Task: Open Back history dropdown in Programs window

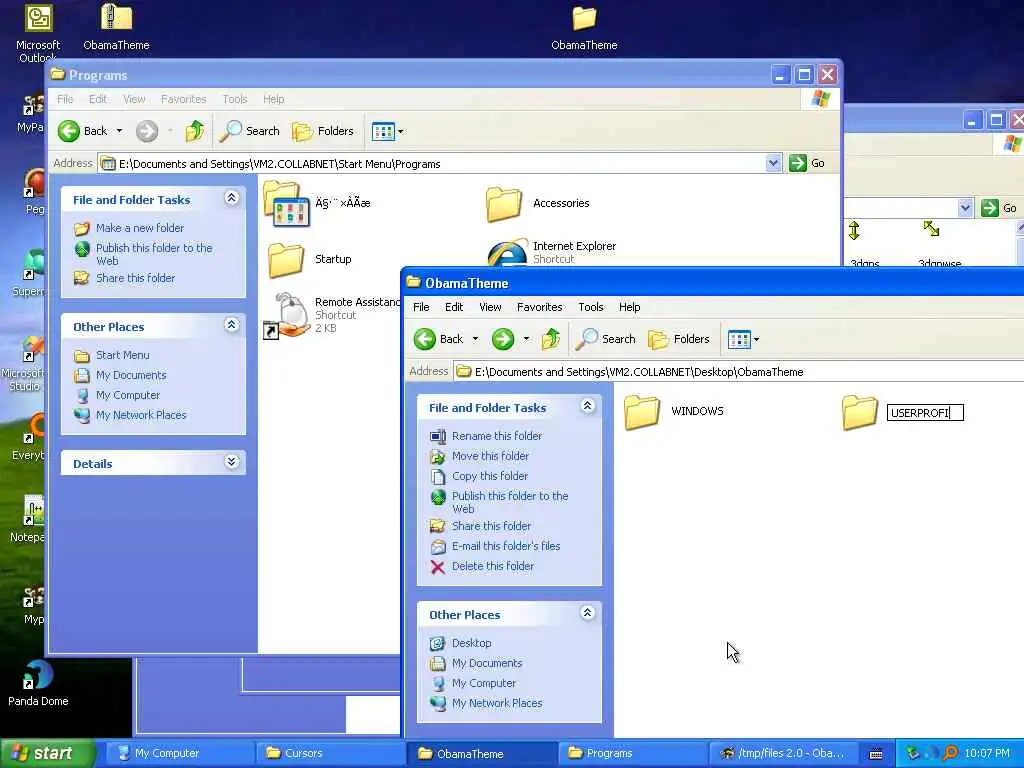Action: (x=120, y=131)
